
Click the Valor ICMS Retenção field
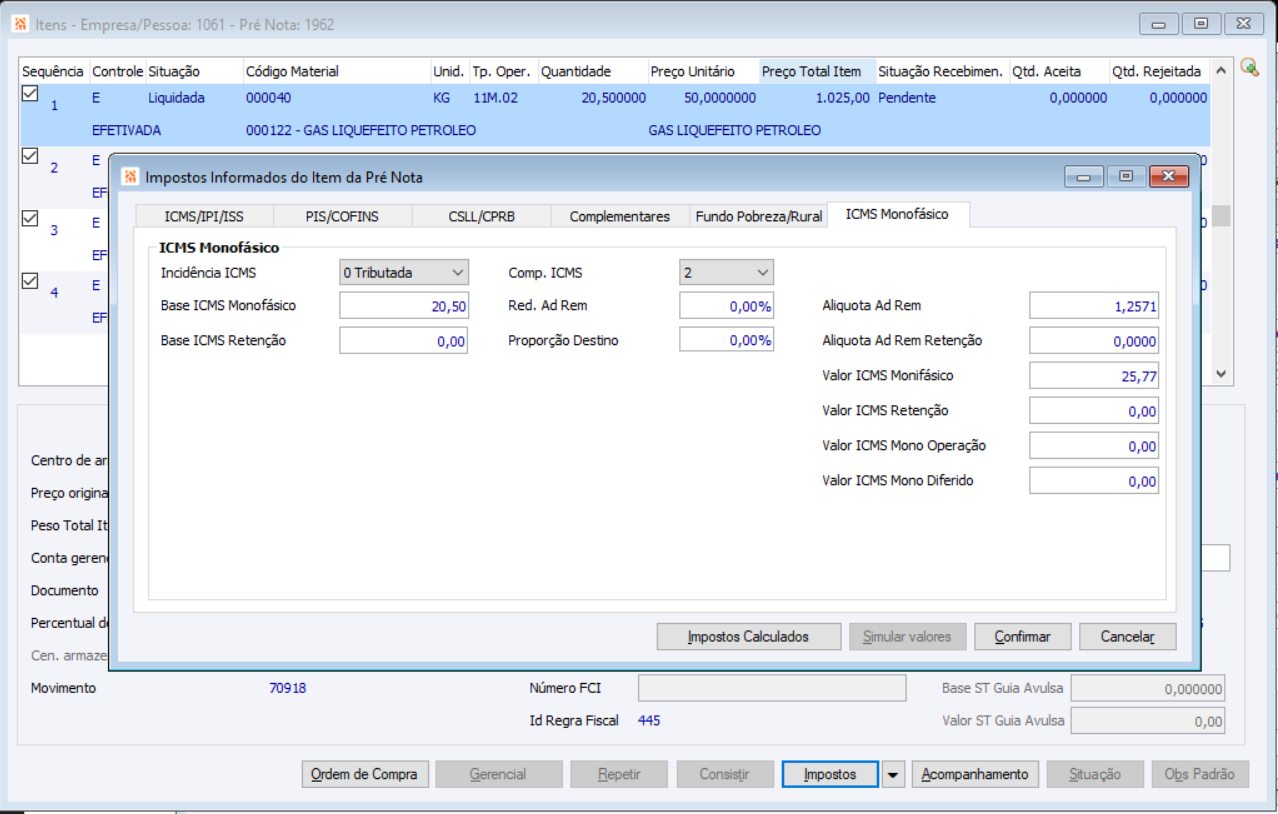[1094, 411]
